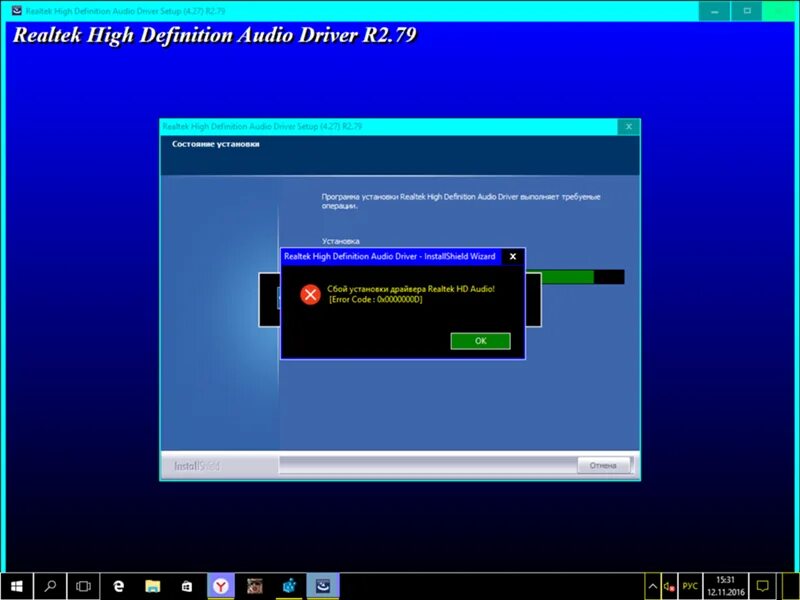Click the muted speaker volume icon
The height and width of the screenshot is (600, 800).
[669, 587]
